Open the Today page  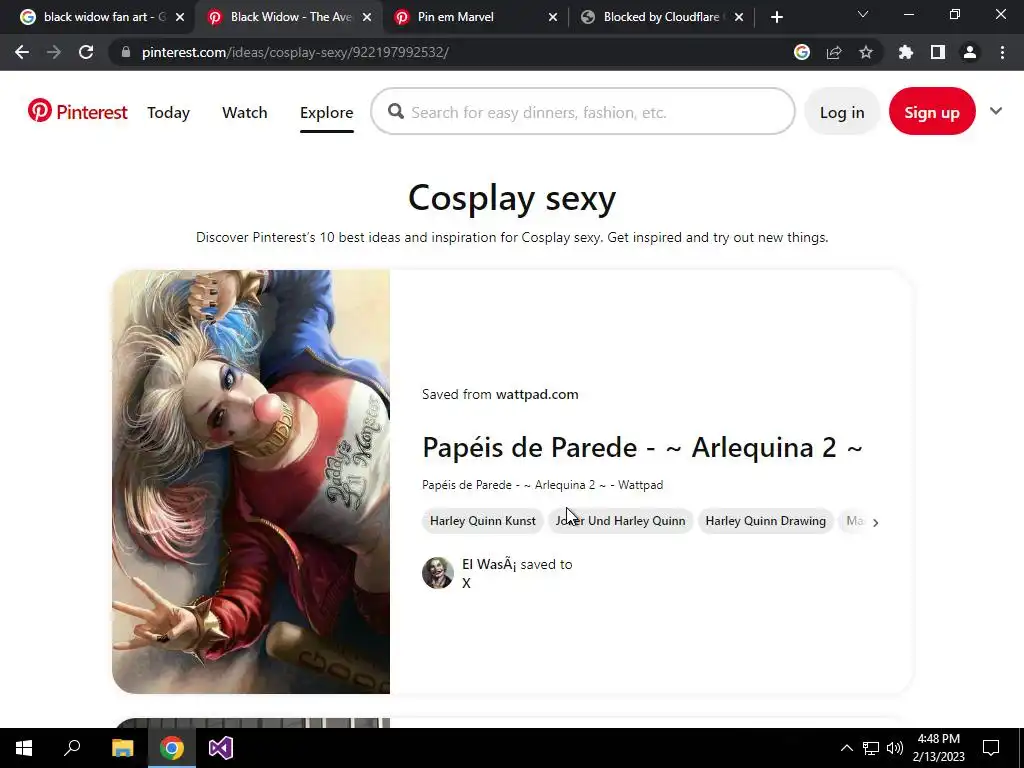168,112
